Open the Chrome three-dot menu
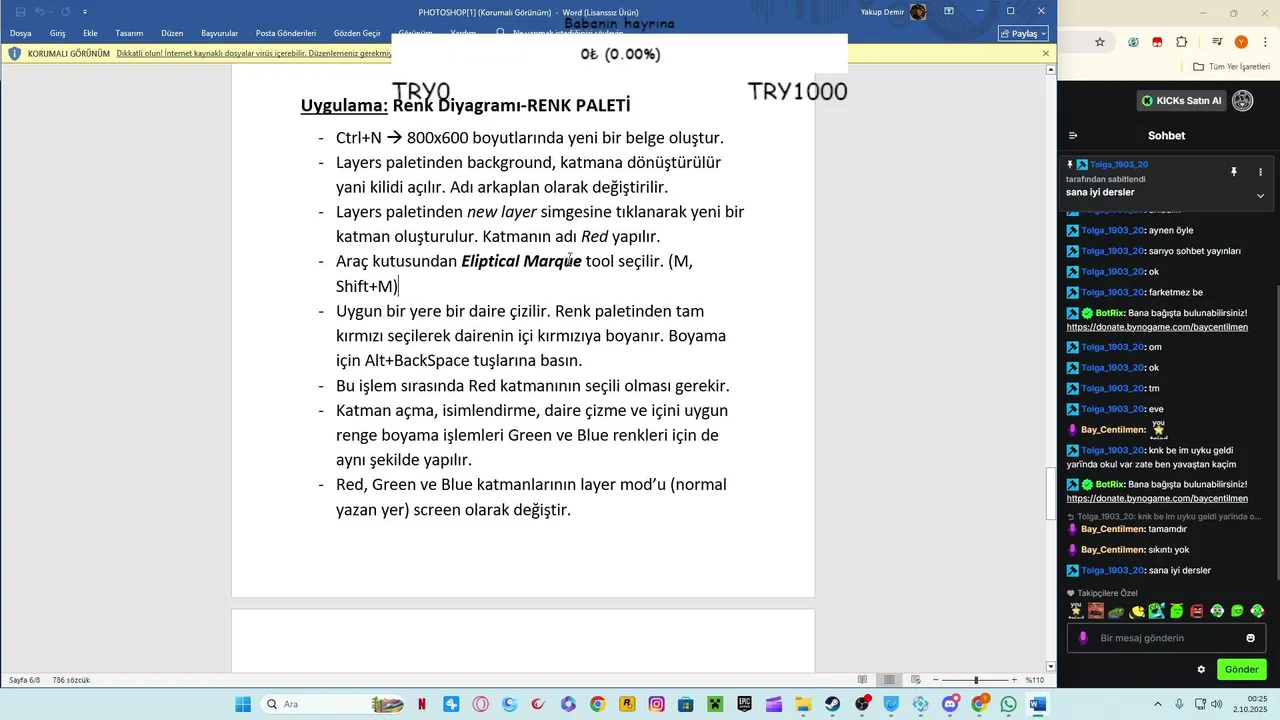This screenshot has height=720, width=1280. pyautogui.click(x=1264, y=42)
